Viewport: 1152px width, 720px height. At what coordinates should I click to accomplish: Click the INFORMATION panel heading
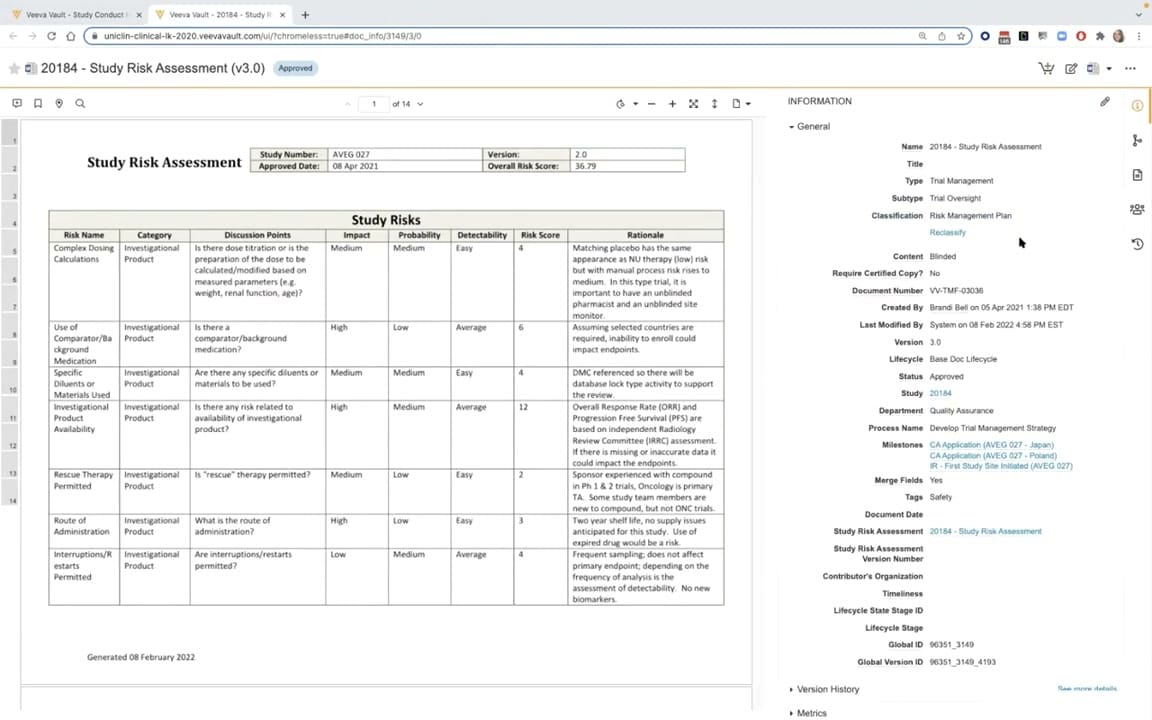tap(819, 101)
